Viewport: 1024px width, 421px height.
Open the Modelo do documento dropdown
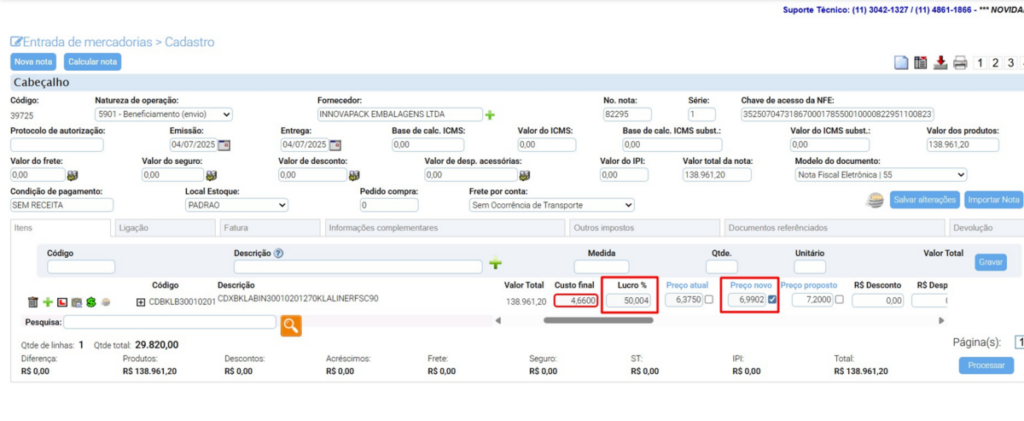[x=880, y=175]
